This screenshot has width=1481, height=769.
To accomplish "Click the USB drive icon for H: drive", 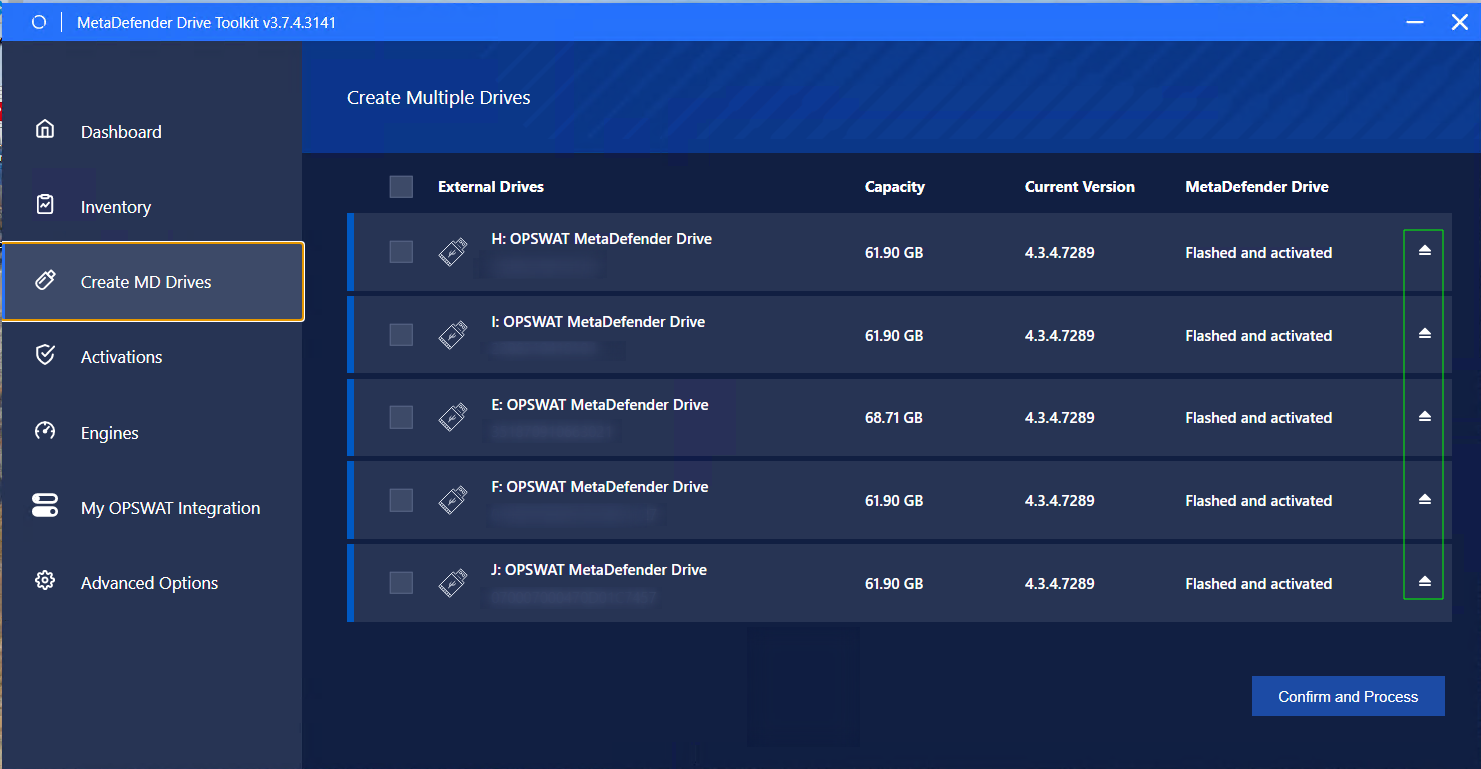I will pos(453,252).
